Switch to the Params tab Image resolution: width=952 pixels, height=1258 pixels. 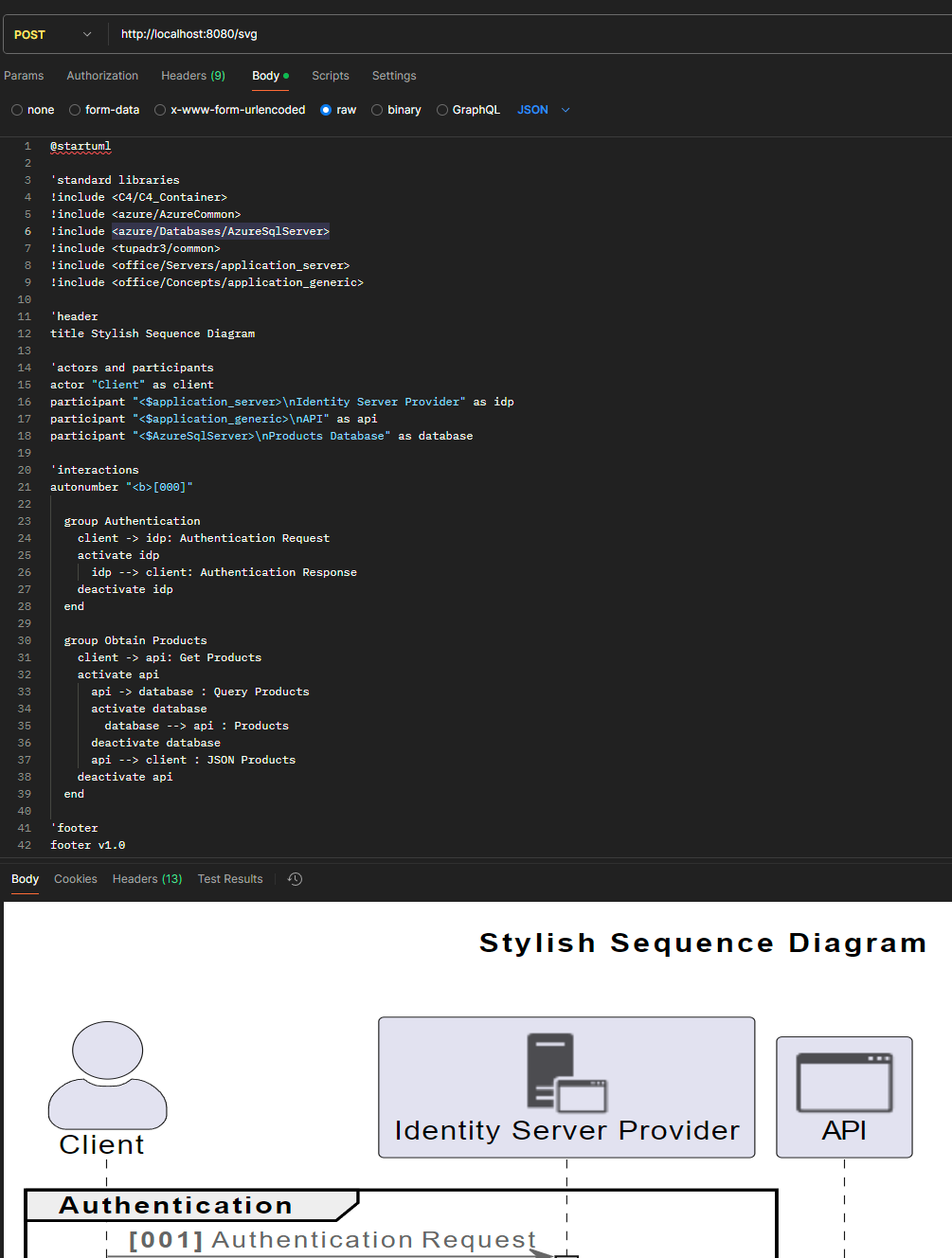(x=24, y=76)
